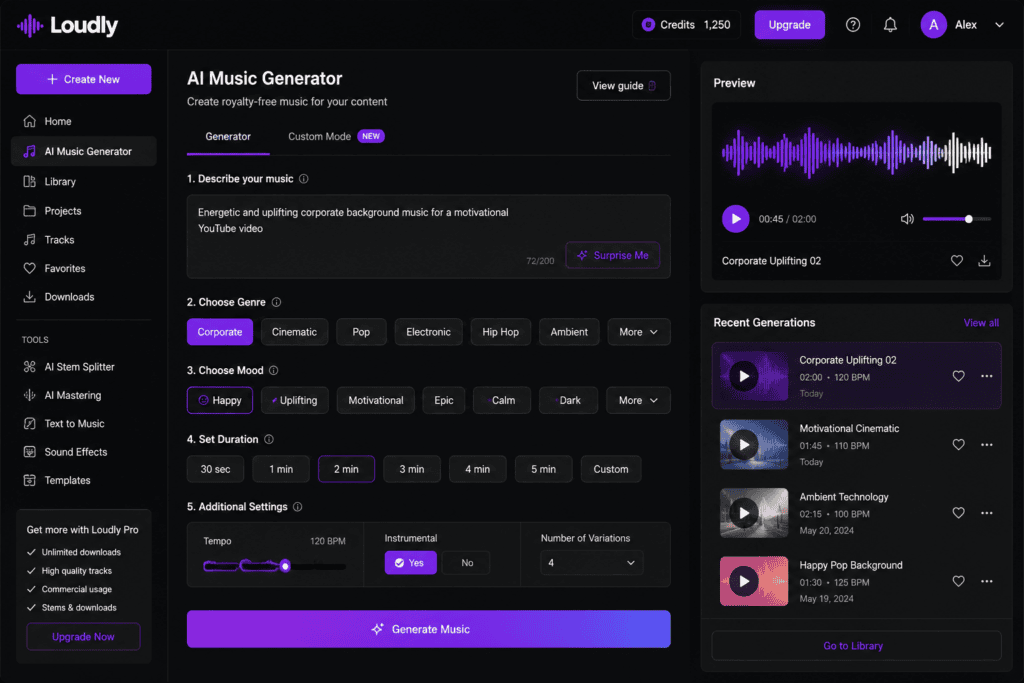Open the Number of Variations dropdown

(x=592, y=563)
